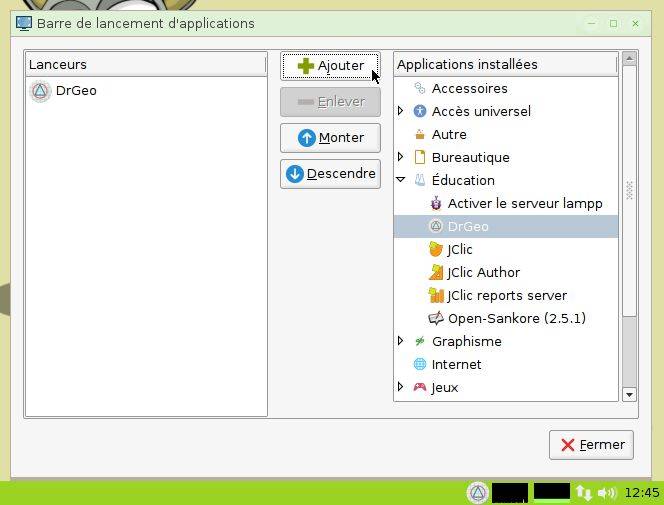Select the JClic entry label

460,249
